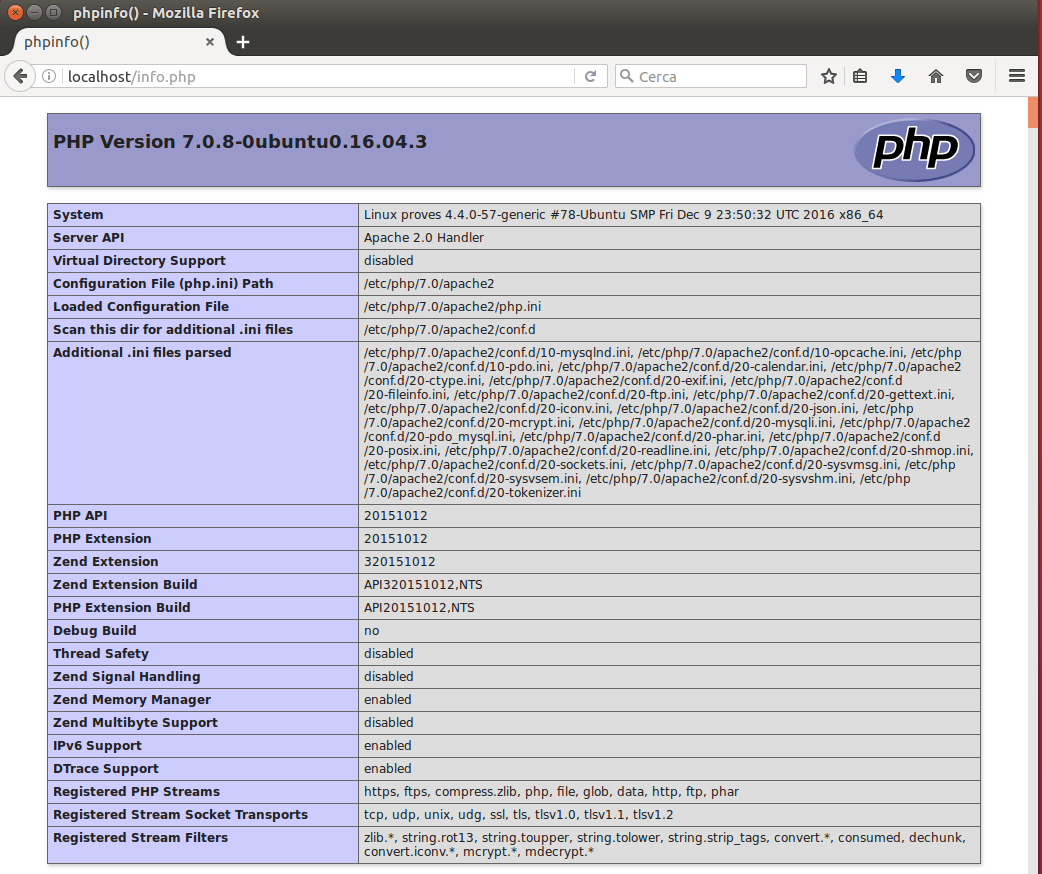Click the Zend Extension Build label
The image size is (1042, 874).
point(125,585)
